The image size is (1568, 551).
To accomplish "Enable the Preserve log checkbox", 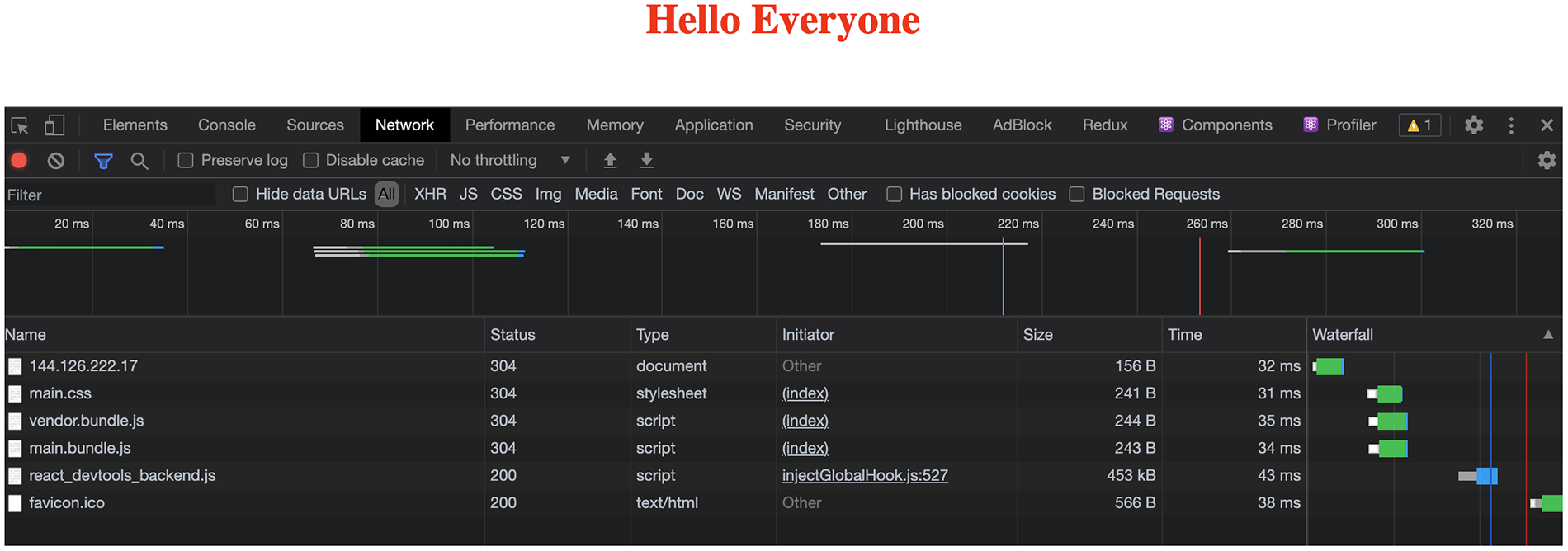I will (x=186, y=161).
